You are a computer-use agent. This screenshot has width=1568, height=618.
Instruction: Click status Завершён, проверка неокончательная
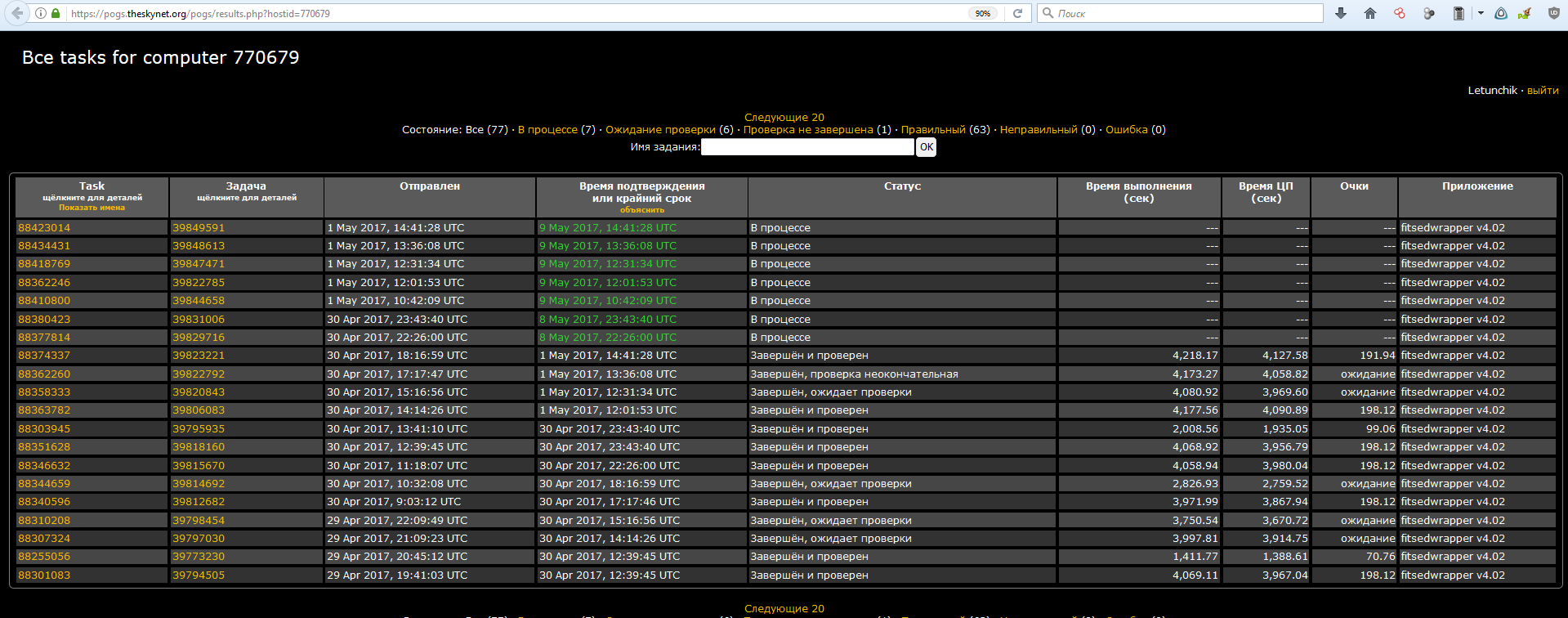(854, 374)
